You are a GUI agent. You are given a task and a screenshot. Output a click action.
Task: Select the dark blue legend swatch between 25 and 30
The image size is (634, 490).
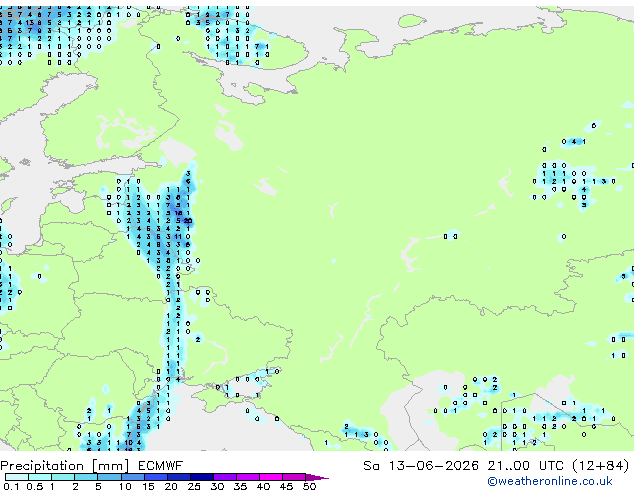coord(202,477)
